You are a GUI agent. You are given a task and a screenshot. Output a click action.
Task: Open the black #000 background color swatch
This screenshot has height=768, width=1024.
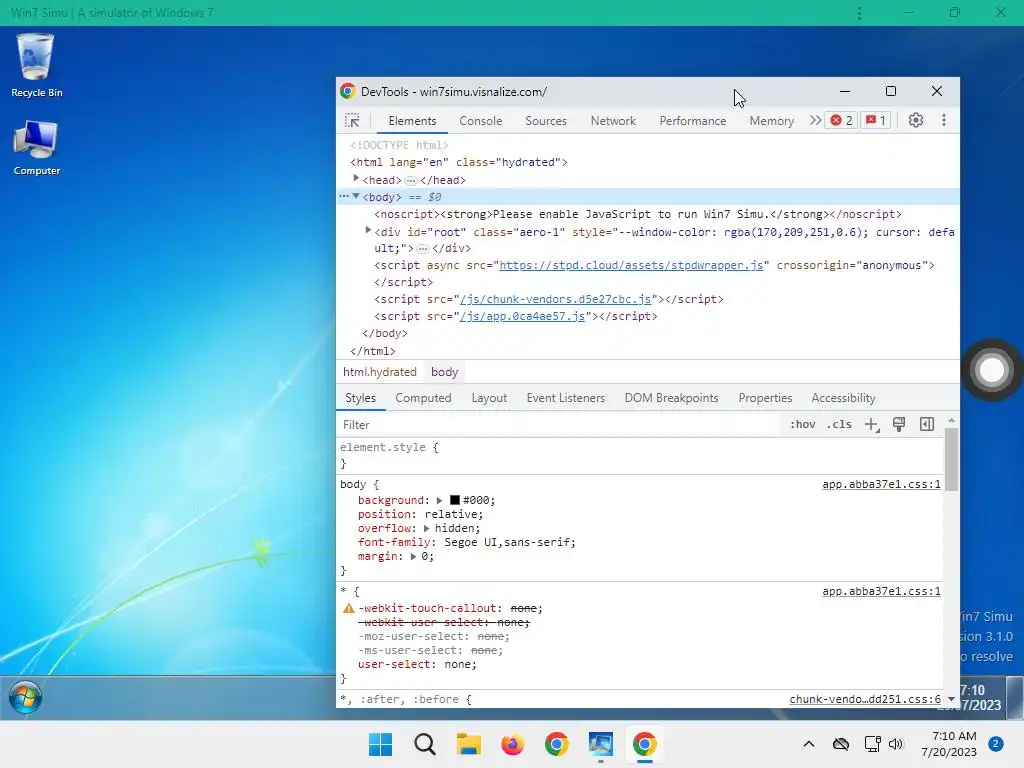tap(455, 500)
